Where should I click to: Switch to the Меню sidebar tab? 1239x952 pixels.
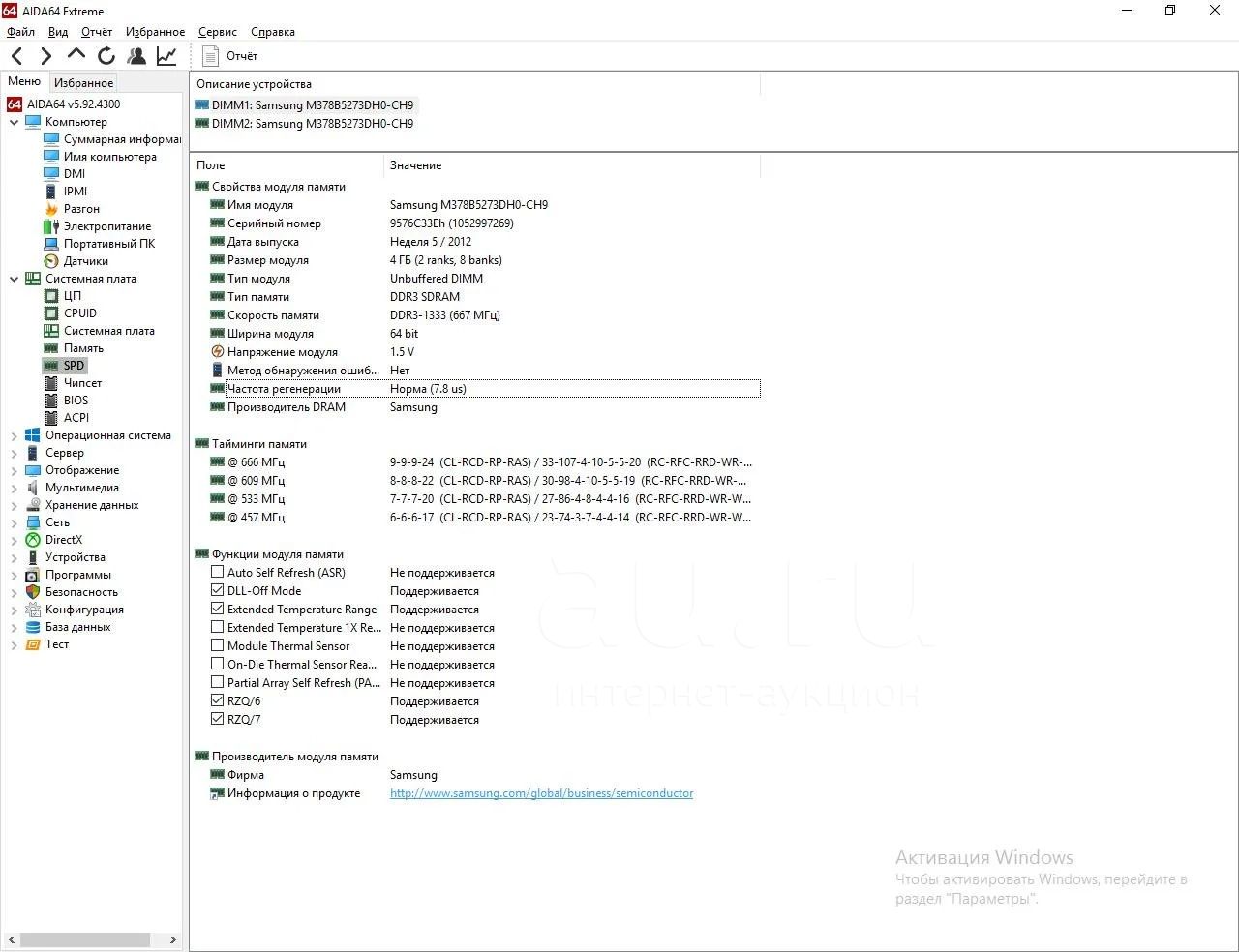[24, 82]
